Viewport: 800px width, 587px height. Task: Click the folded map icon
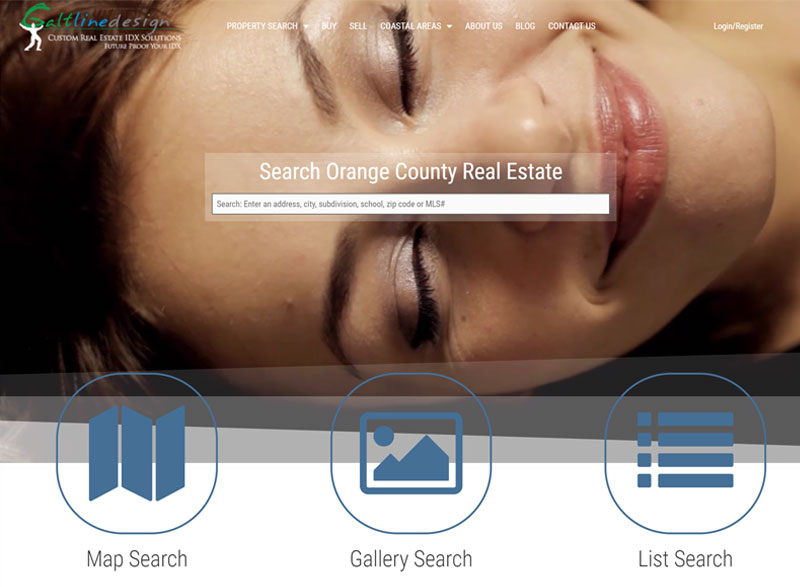(137, 453)
